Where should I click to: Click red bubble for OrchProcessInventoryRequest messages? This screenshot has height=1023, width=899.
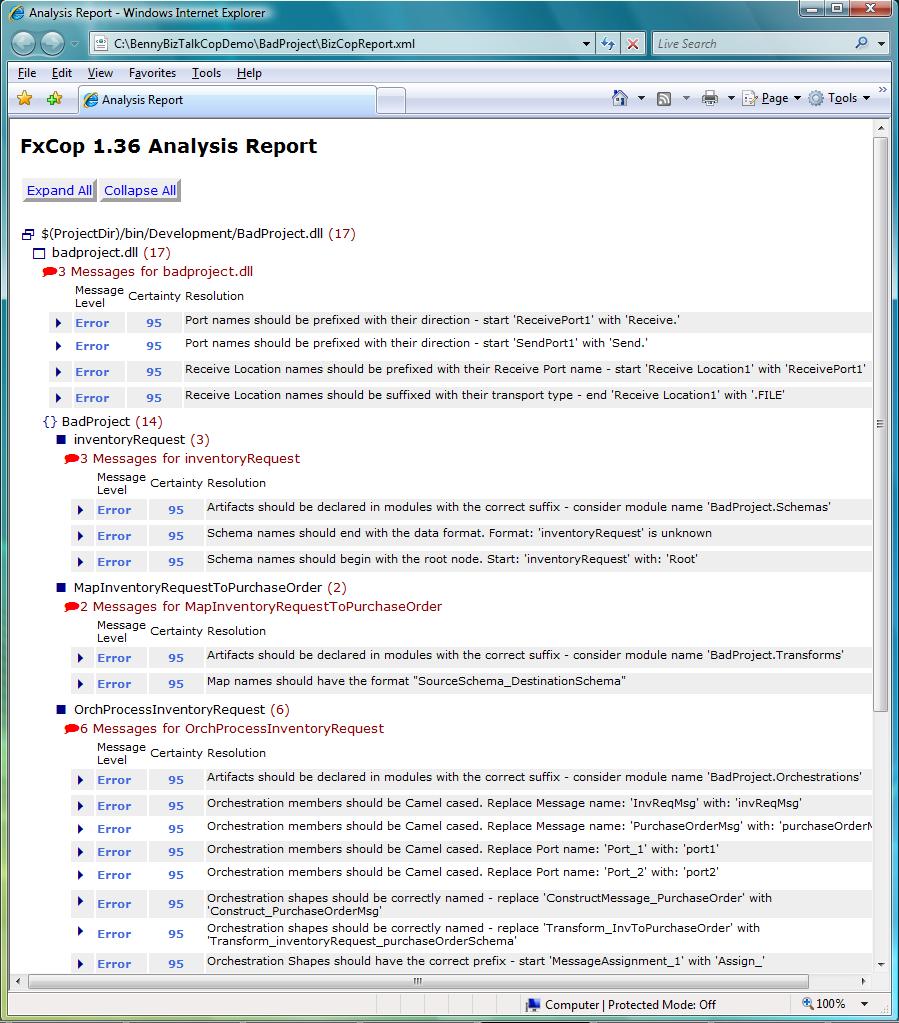(71, 729)
